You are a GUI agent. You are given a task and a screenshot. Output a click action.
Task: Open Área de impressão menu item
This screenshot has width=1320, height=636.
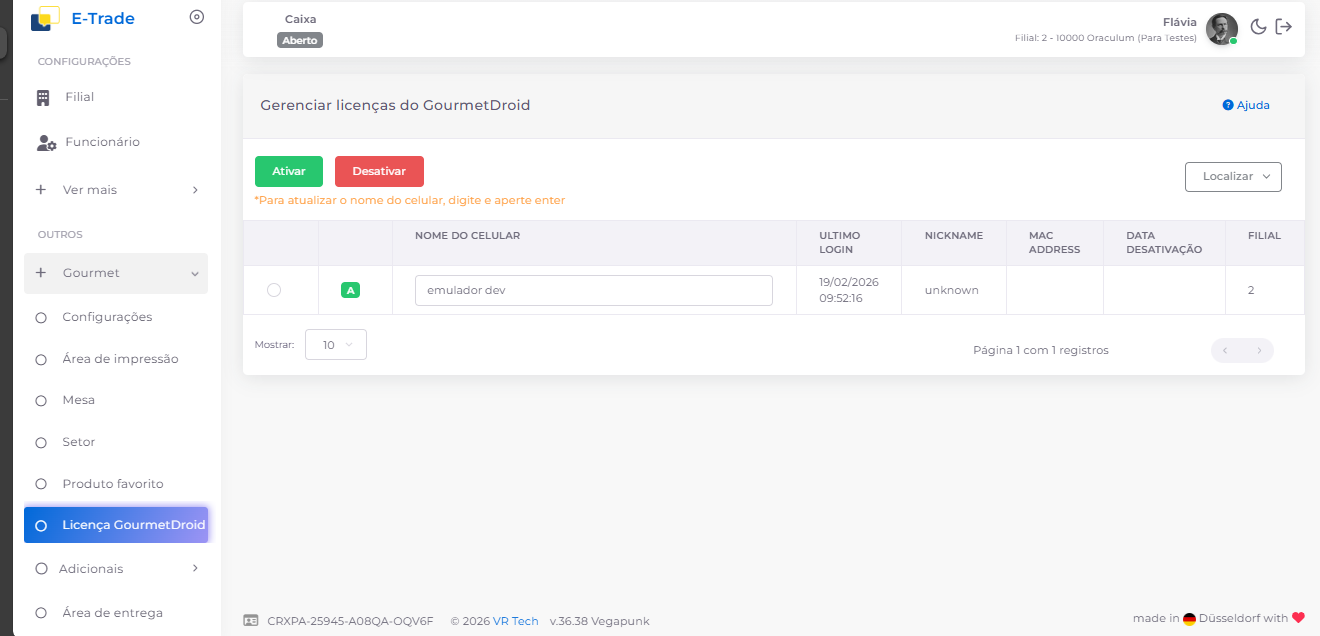point(120,359)
